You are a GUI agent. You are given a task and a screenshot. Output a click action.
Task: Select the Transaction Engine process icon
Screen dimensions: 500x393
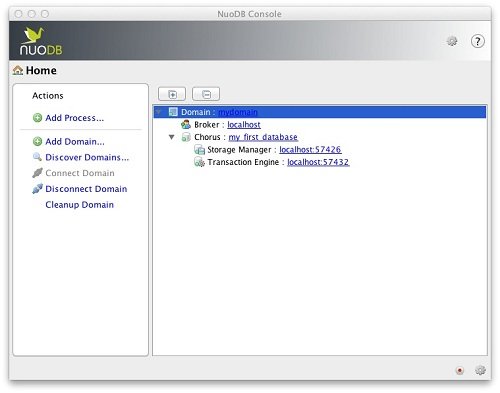tap(199, 162)
